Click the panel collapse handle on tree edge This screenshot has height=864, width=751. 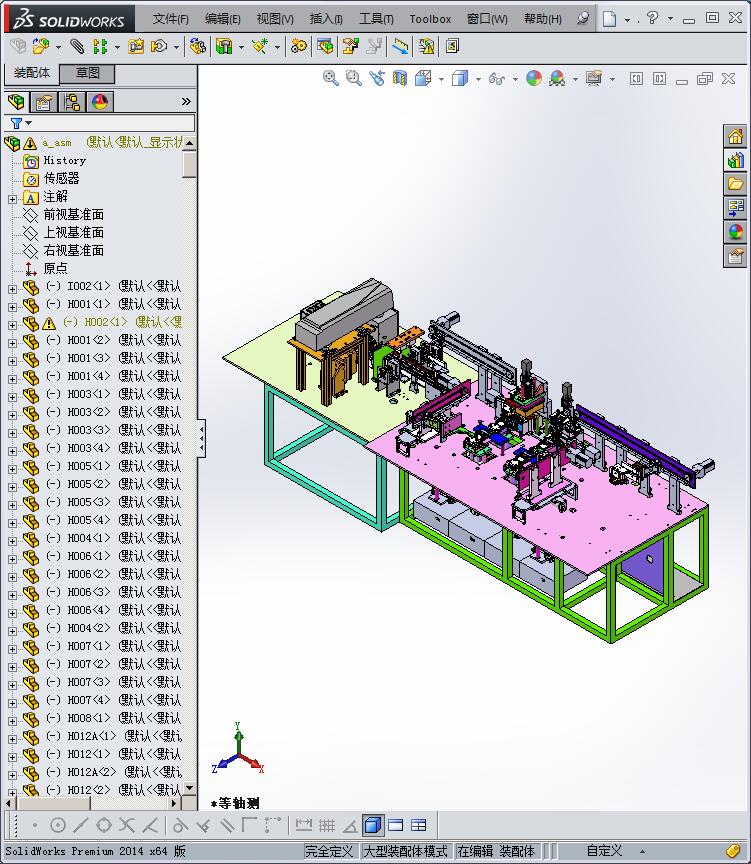click(x=202, y=438)
